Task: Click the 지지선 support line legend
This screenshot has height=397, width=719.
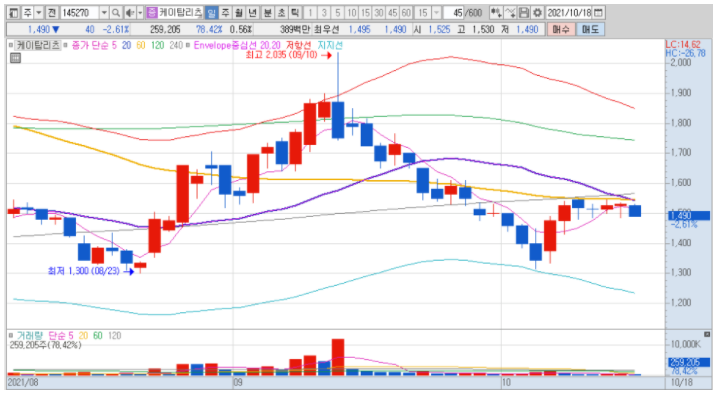Action: tap(330, 45)
